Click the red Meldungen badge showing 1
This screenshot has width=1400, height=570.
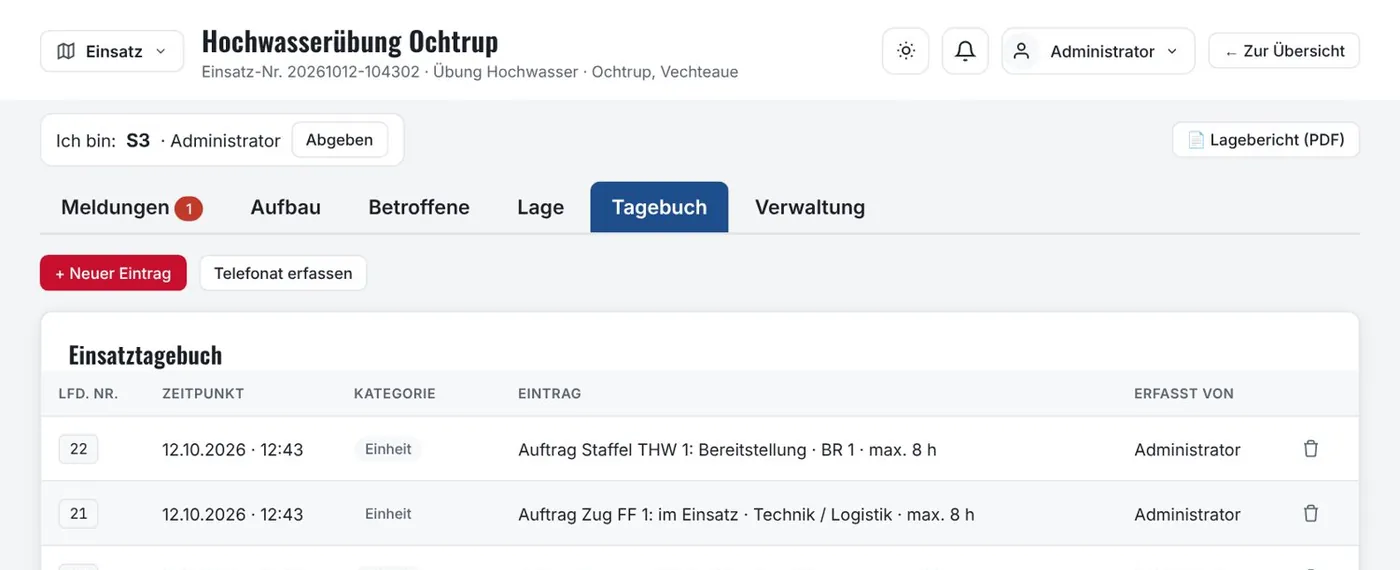(x=189, y=209)
